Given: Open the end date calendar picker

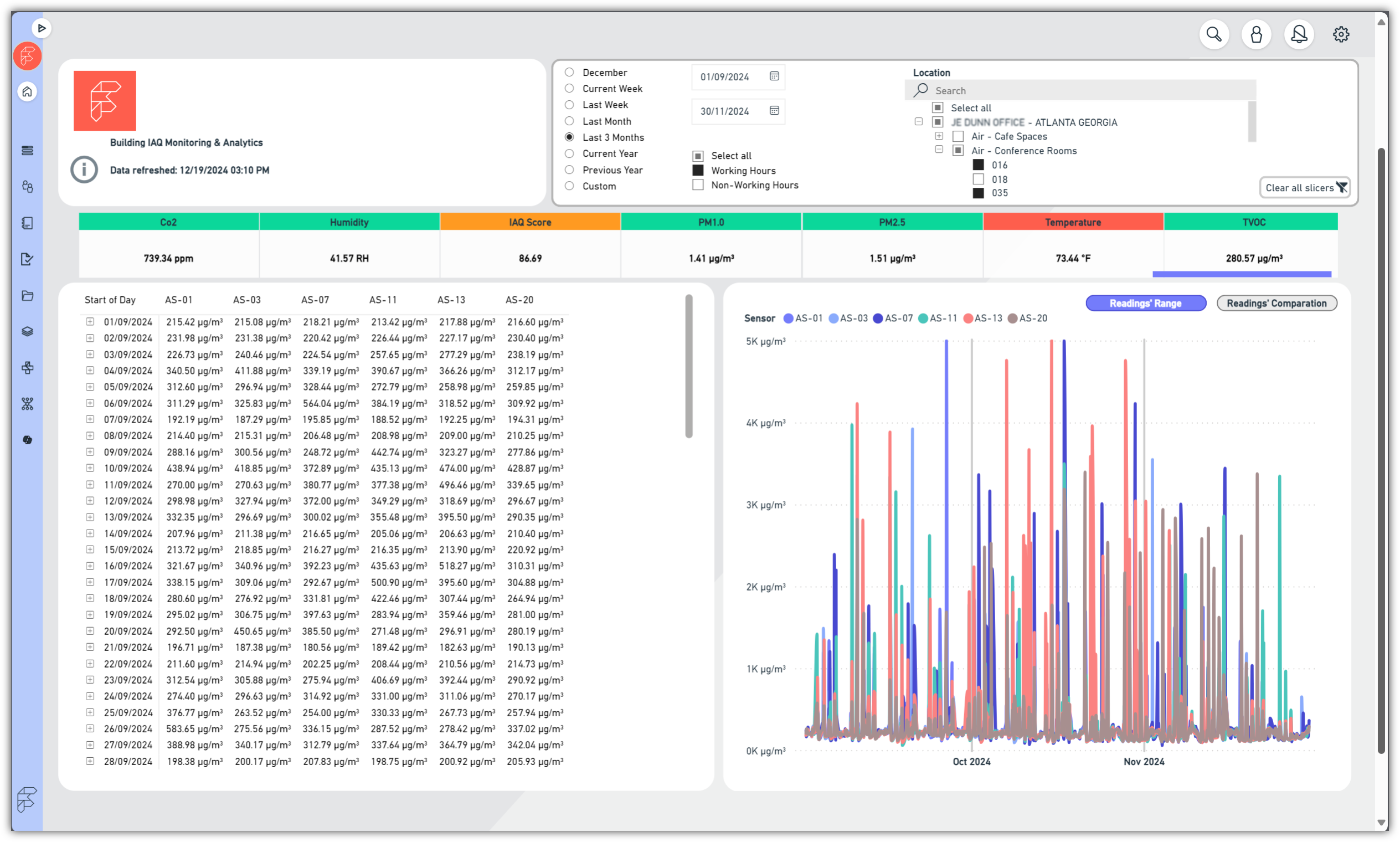Looking at the screenshot, I should point(774,111).
